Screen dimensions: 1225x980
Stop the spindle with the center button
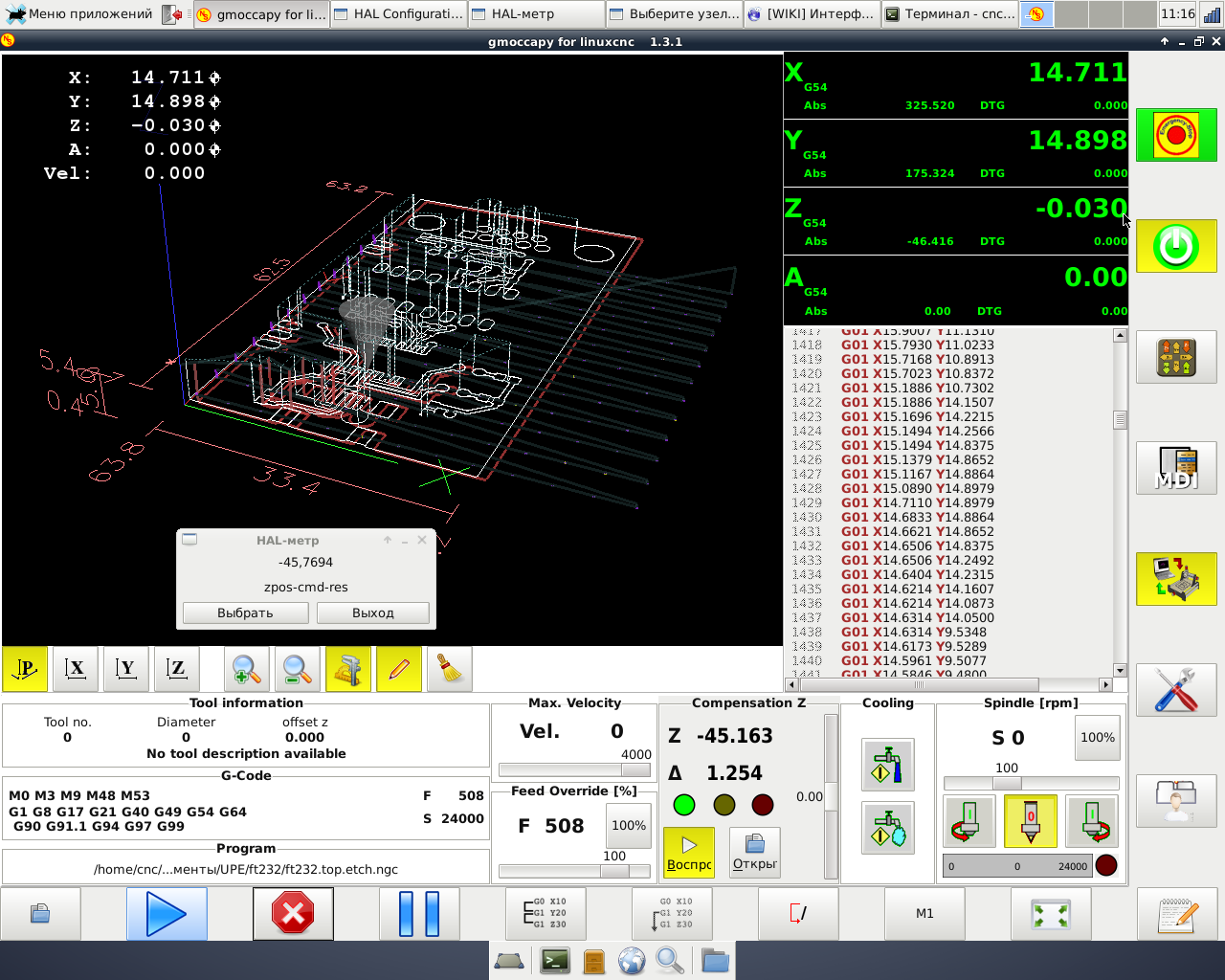coord(1030,821)
